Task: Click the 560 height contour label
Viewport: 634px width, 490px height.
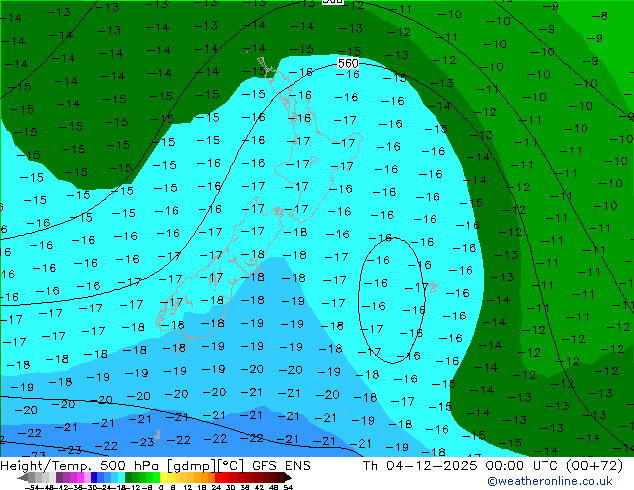Action: tap(348, 63)
